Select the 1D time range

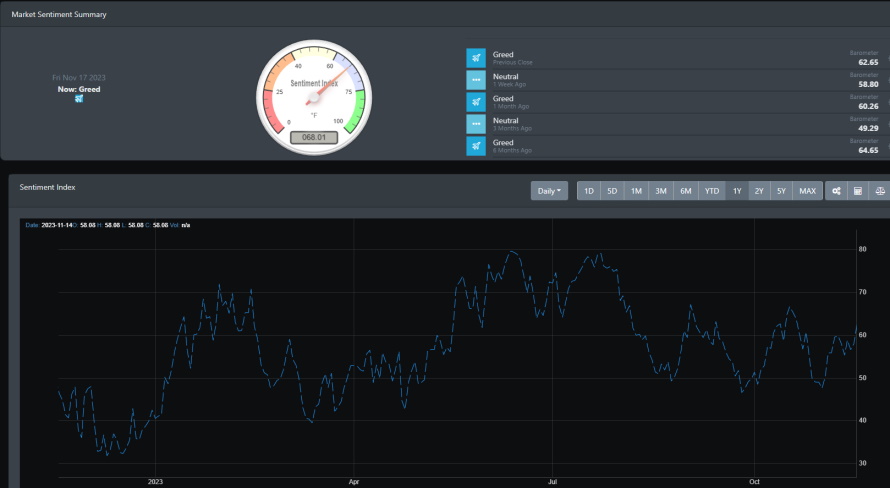(x=589, y=191)
